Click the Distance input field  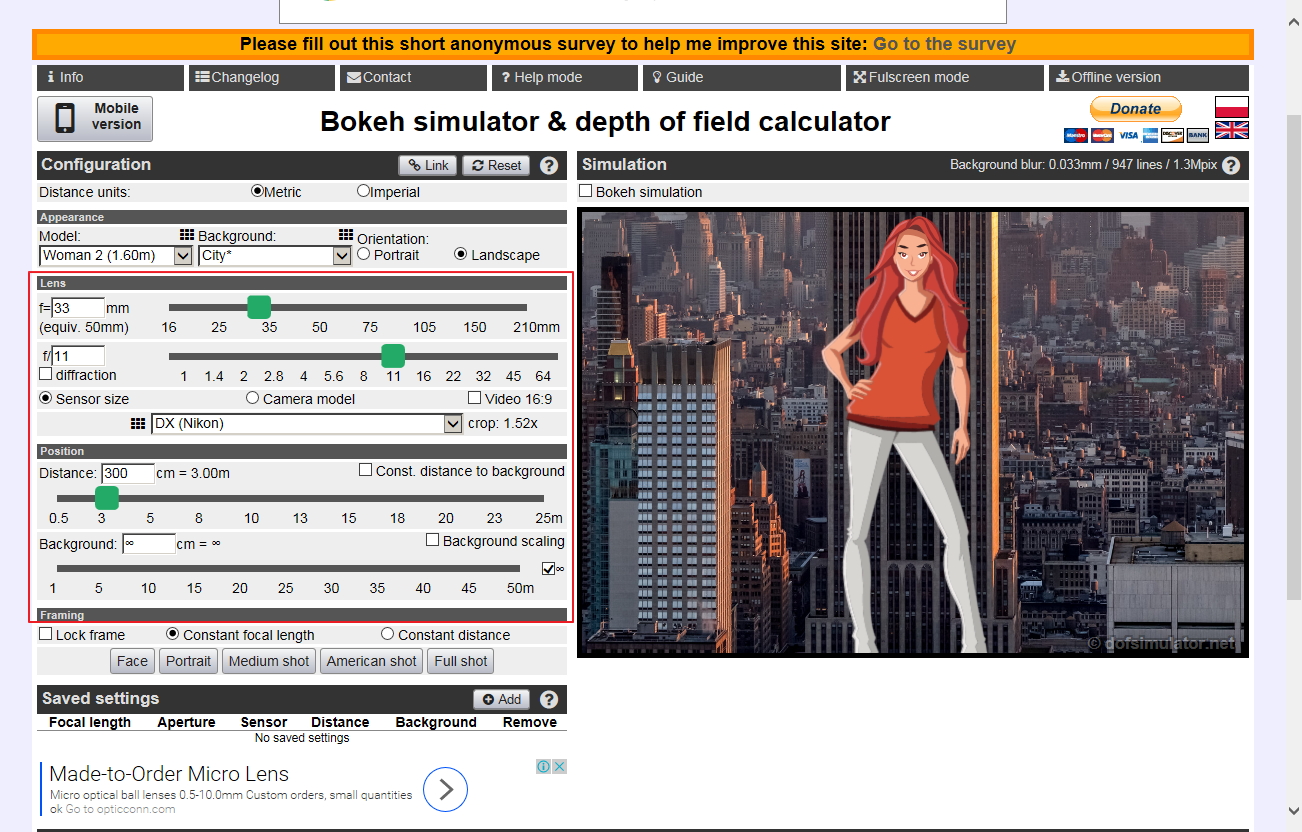pyautogui.click(x=128, y=473)
